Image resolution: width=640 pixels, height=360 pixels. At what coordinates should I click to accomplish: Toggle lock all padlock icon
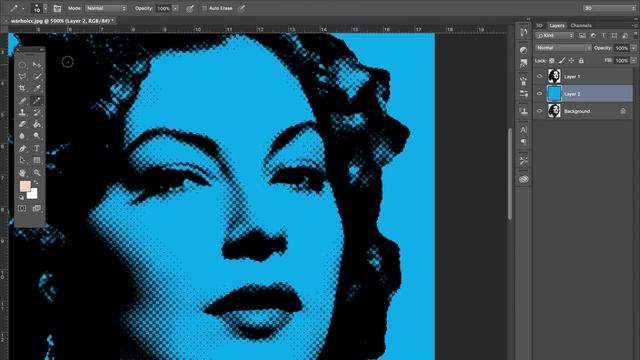tap(581, 60)
